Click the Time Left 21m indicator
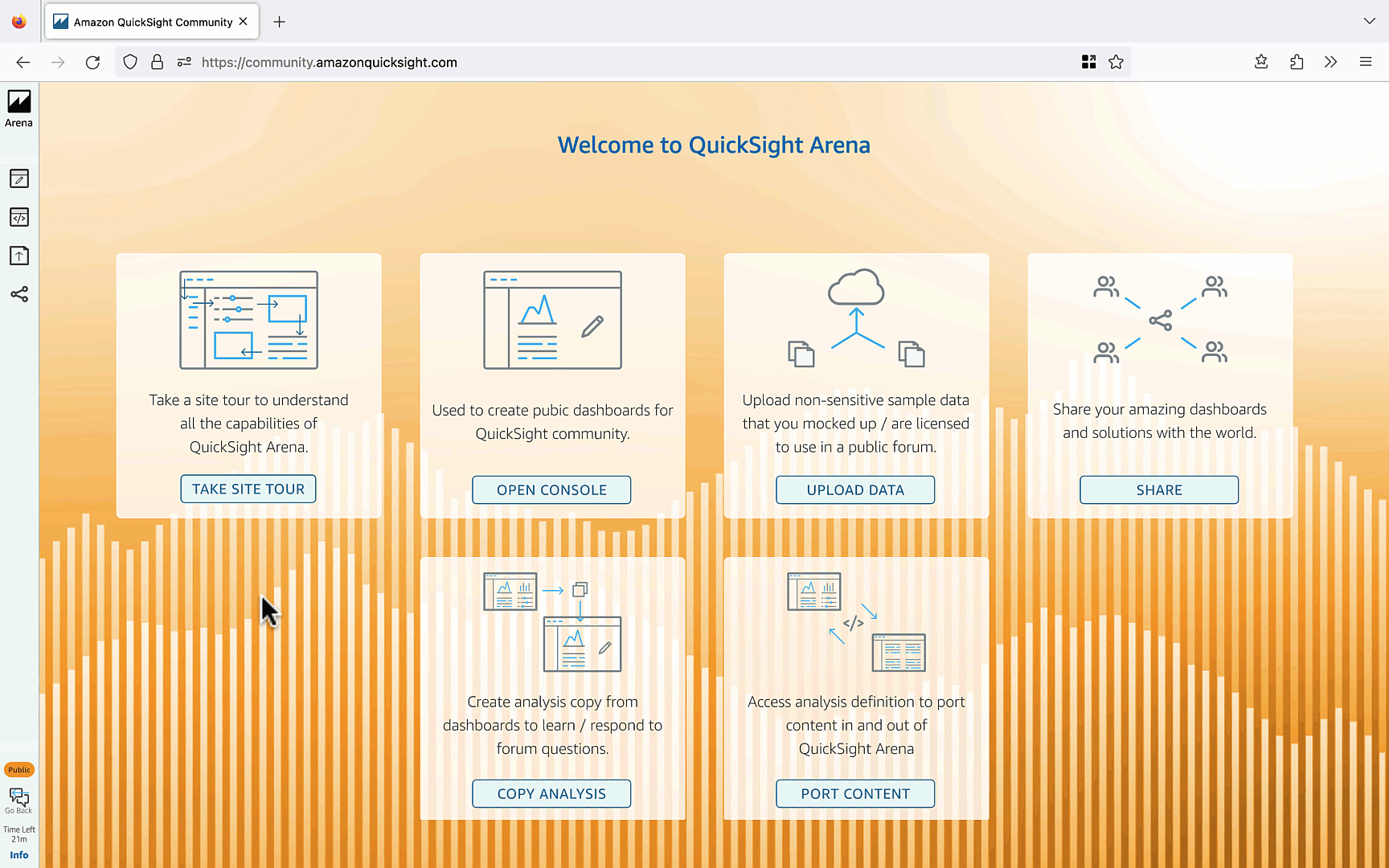Screen dimensions: 1389x868 19,834
